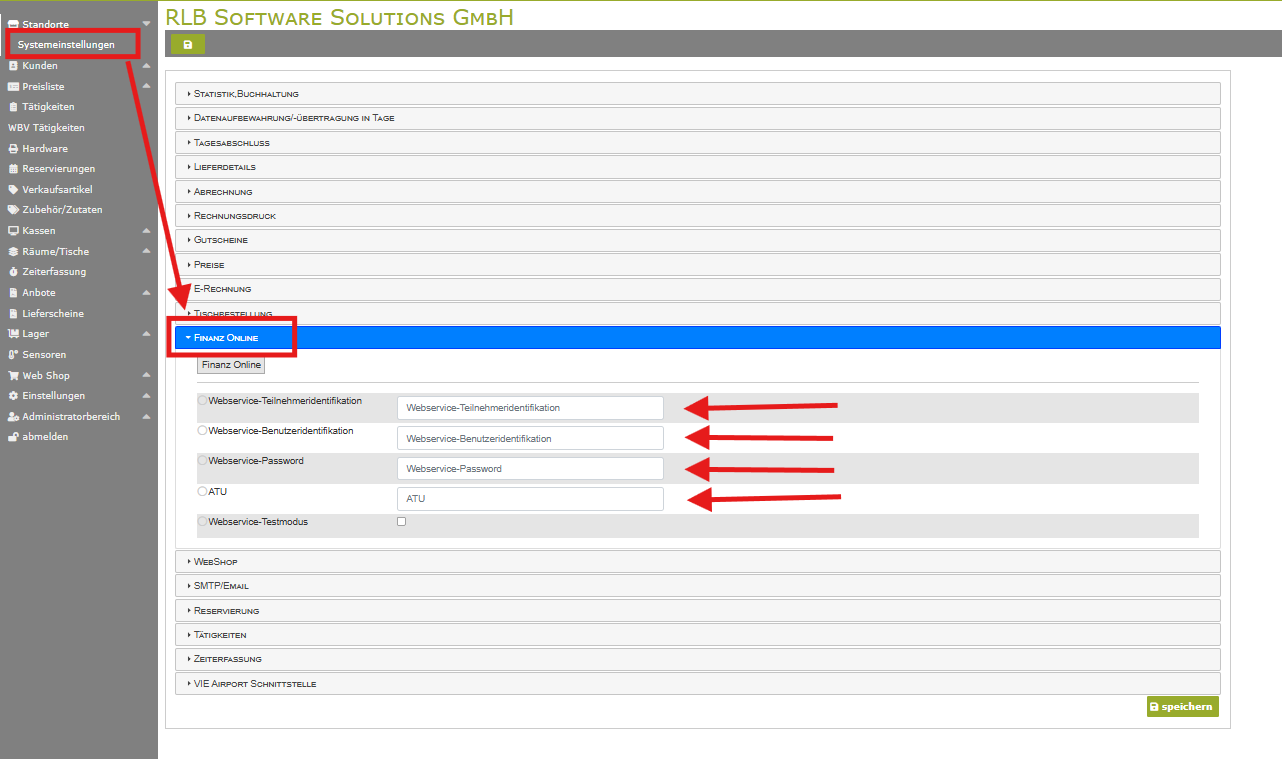Expand the Räume/Tische submenu arrow
The height and width of the screenshot is (759, 1282).
click(146, 252)
